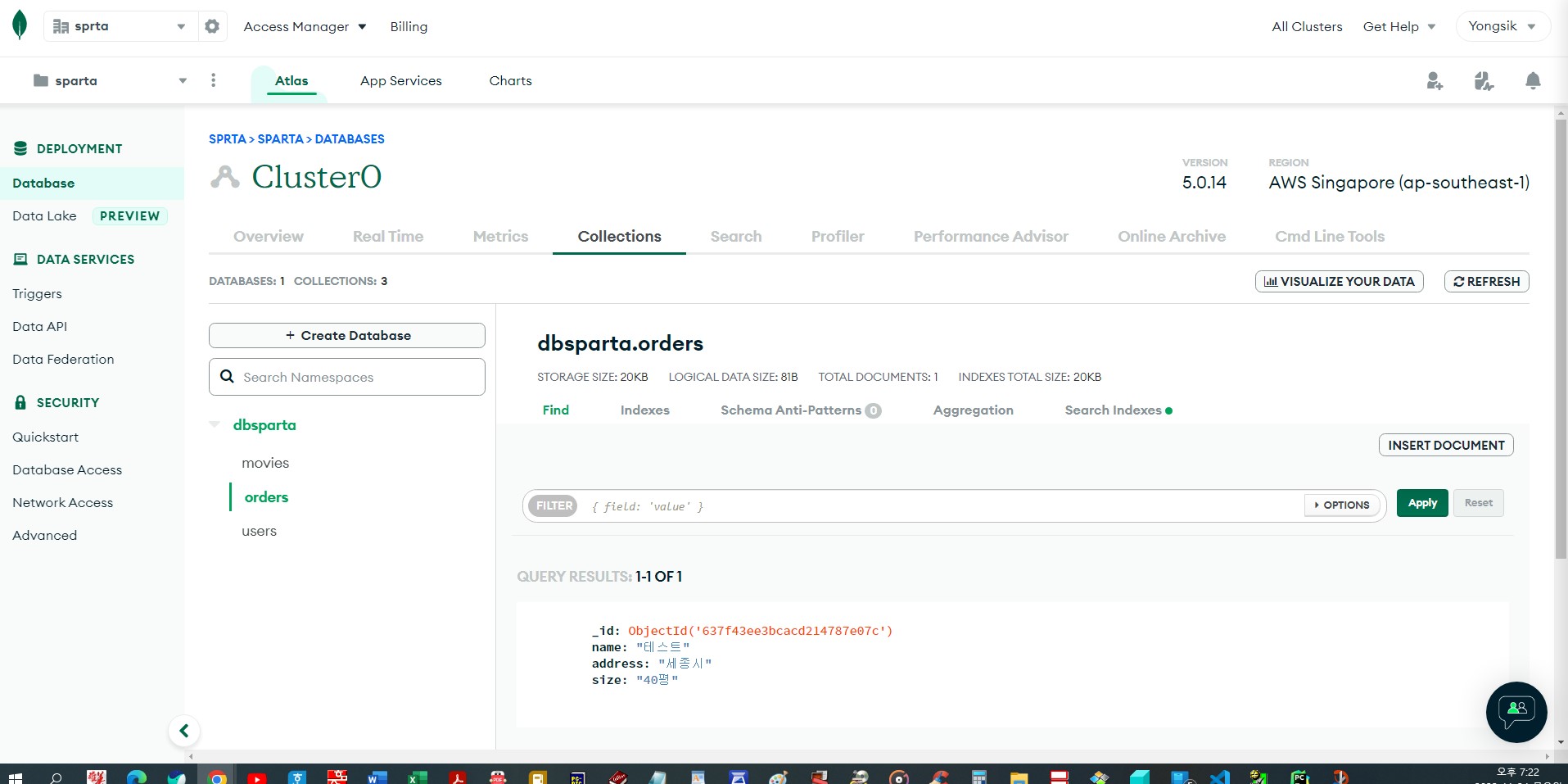
Task: Open Windows taskbar search
Action: coord(56,777)
